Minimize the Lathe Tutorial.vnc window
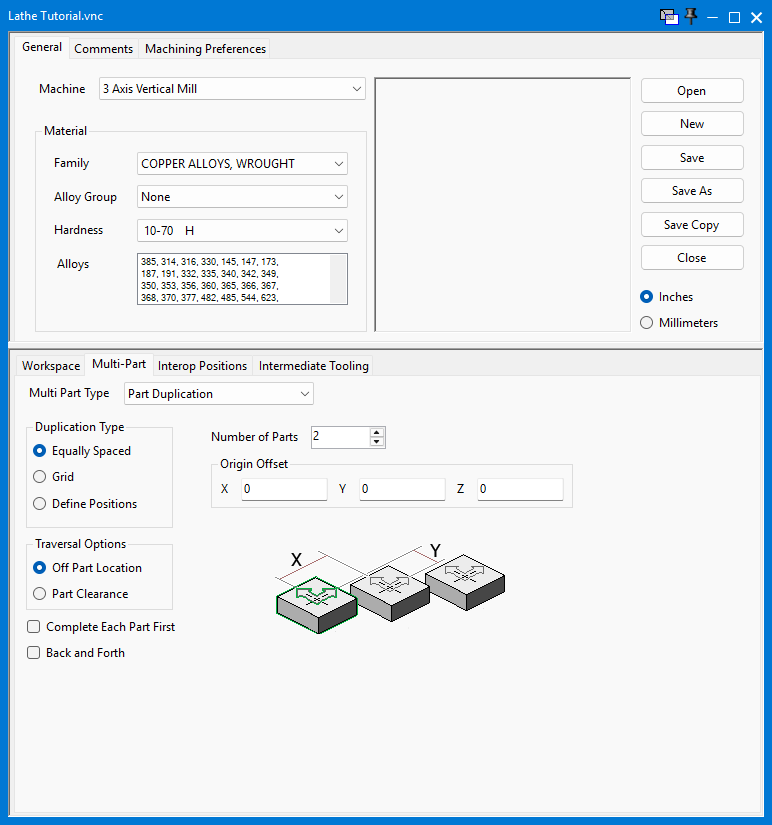 pos(713,17)
